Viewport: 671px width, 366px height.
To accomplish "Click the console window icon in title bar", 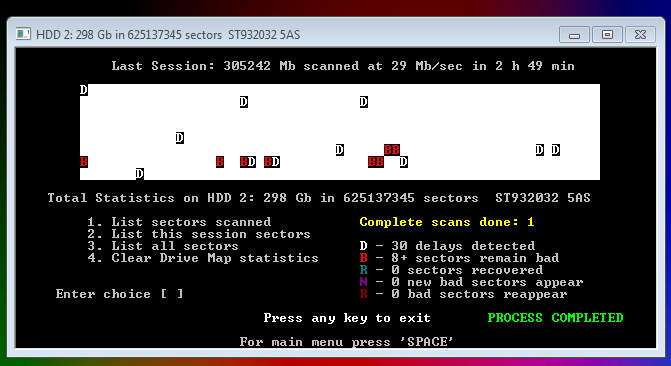I will (23, 34).
